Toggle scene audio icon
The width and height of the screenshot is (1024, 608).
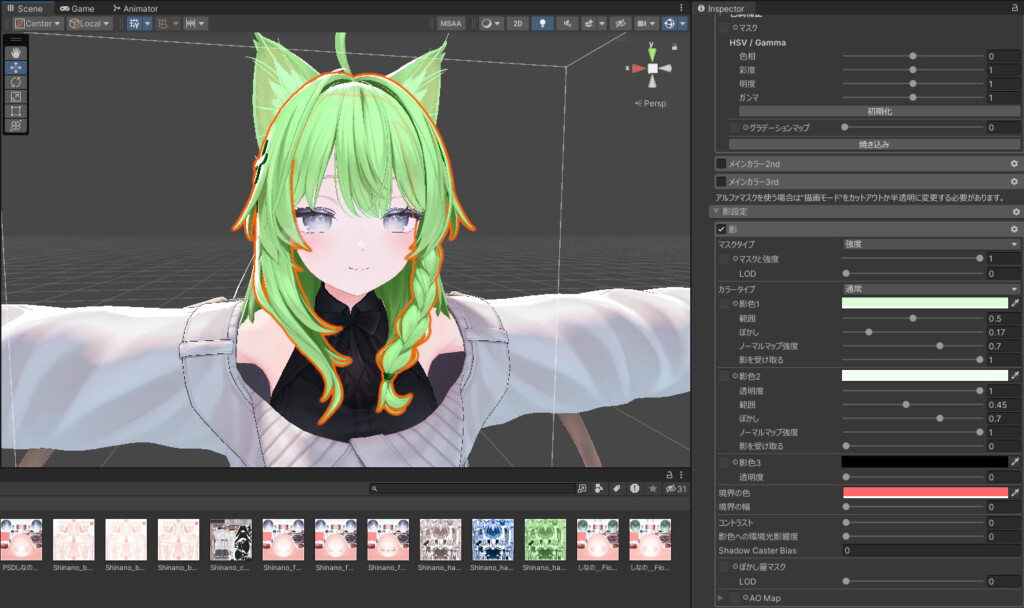point(568,24)
